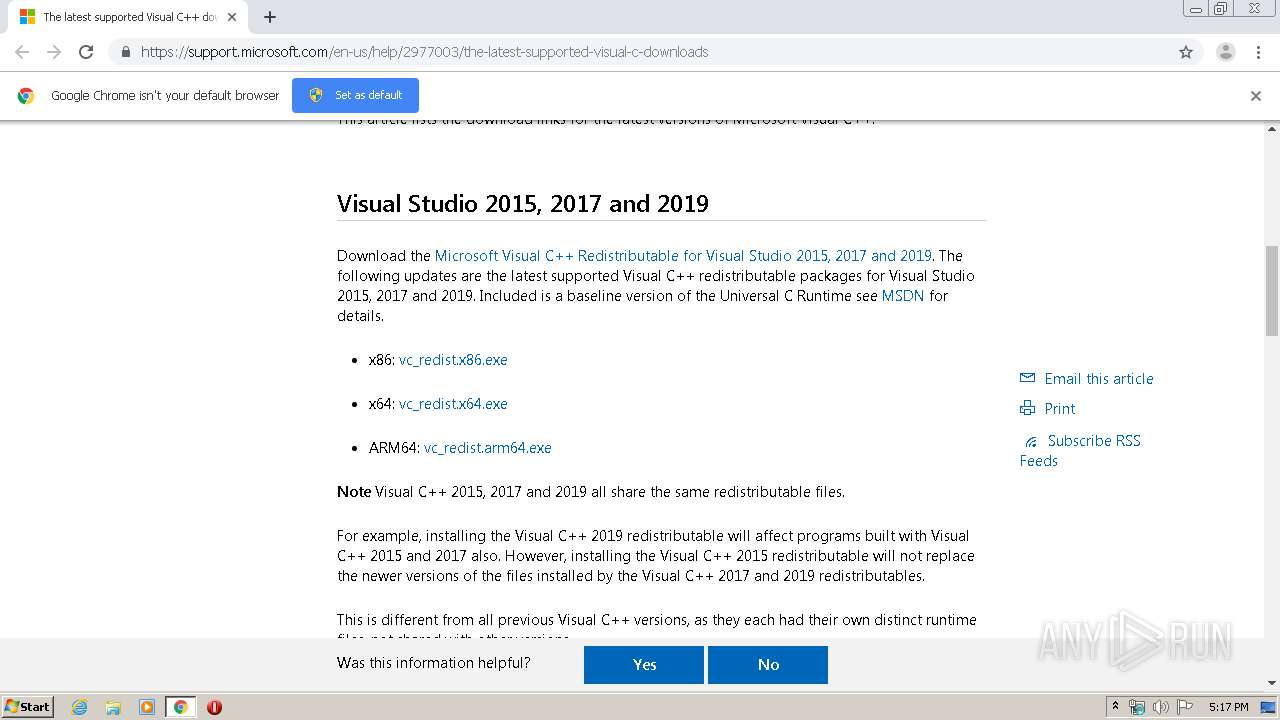The image size is (1280, 720).
Task: Show hidden tray icons arrow
Action: [1115, 707]
